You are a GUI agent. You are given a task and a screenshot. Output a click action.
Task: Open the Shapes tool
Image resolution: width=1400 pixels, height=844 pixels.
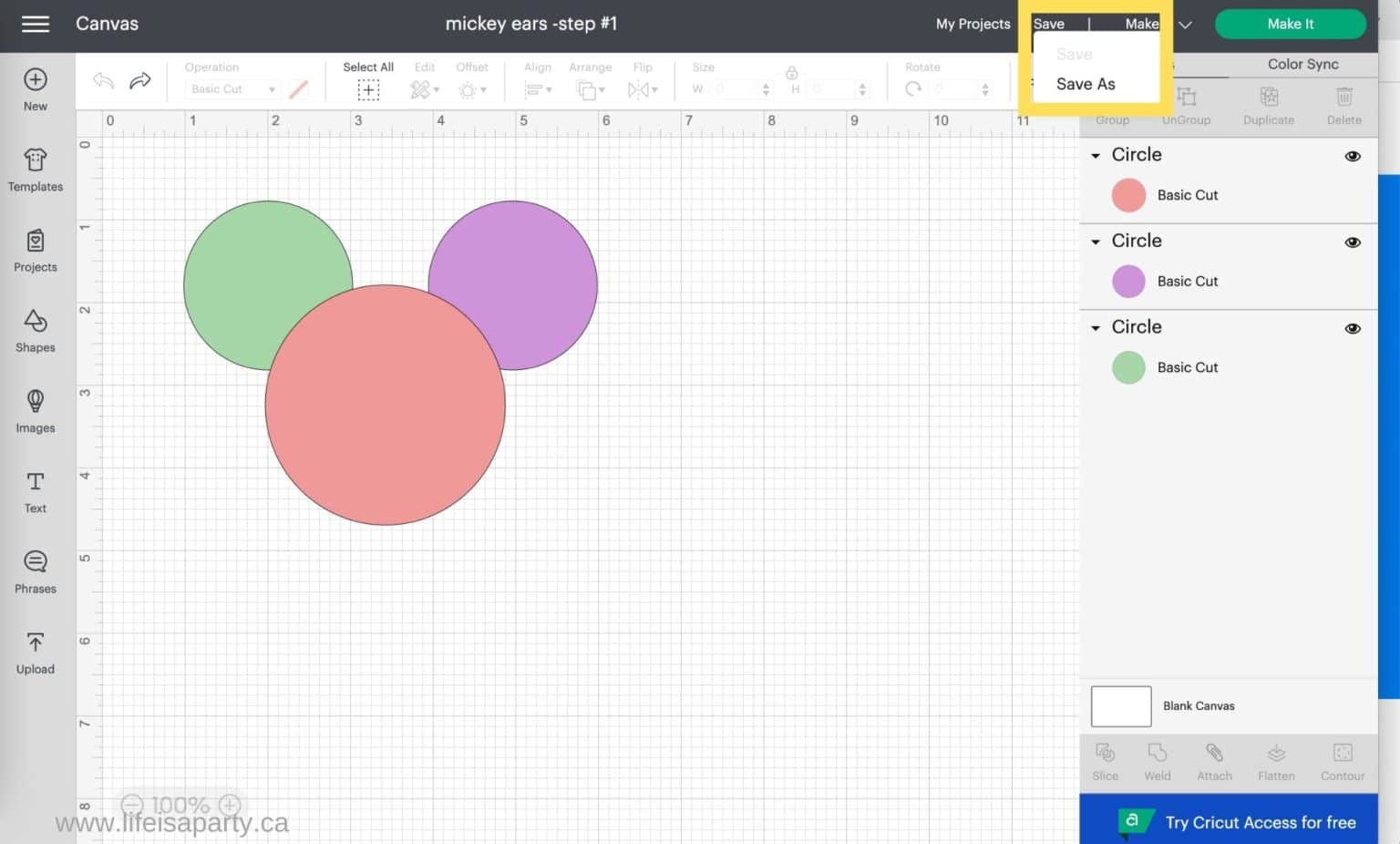tap(36, 331)
